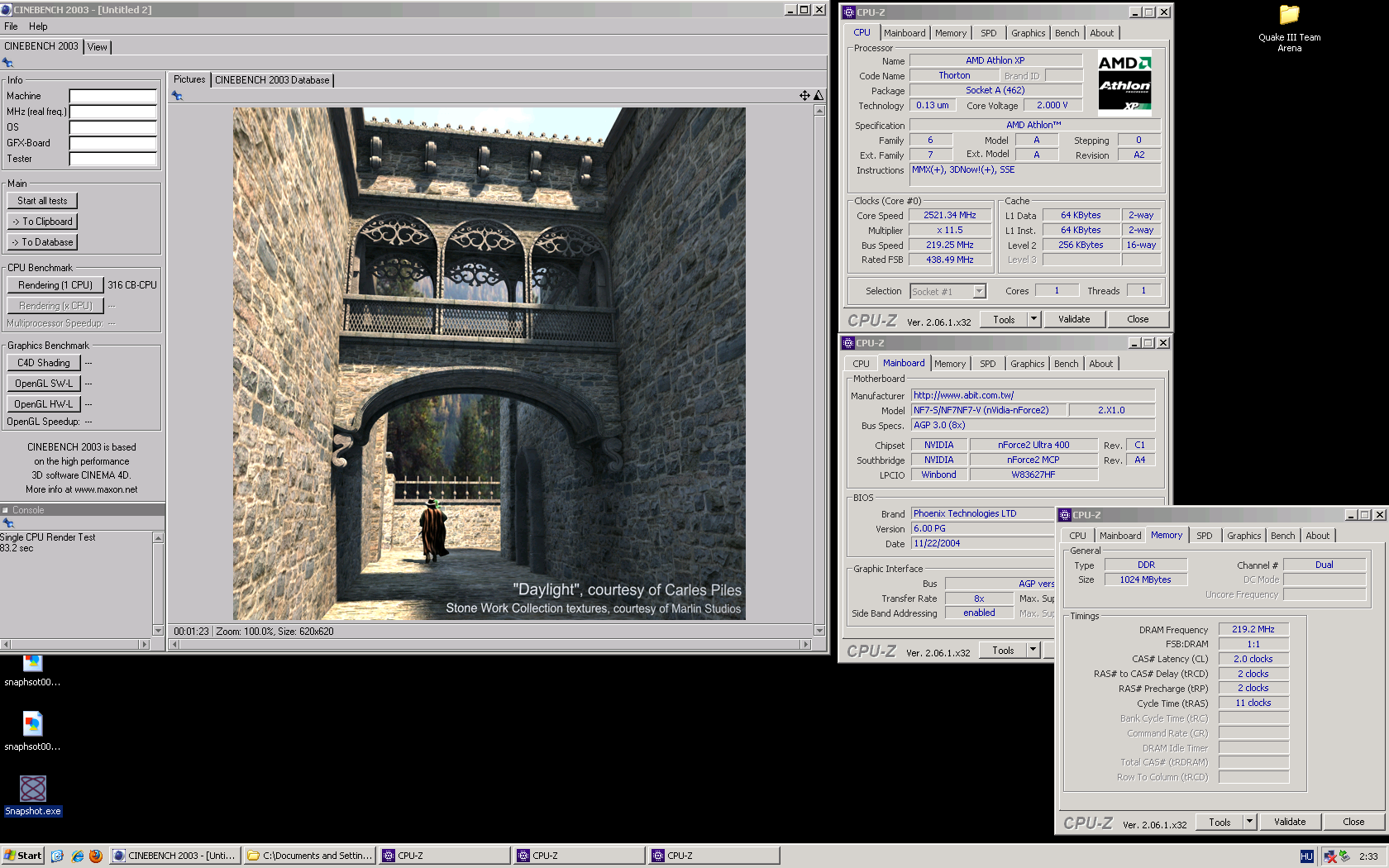This screenshot has height=868, width=1389.
Task: Open SPD tab in CPU-Z Memory window
Action: point(1205,536)
